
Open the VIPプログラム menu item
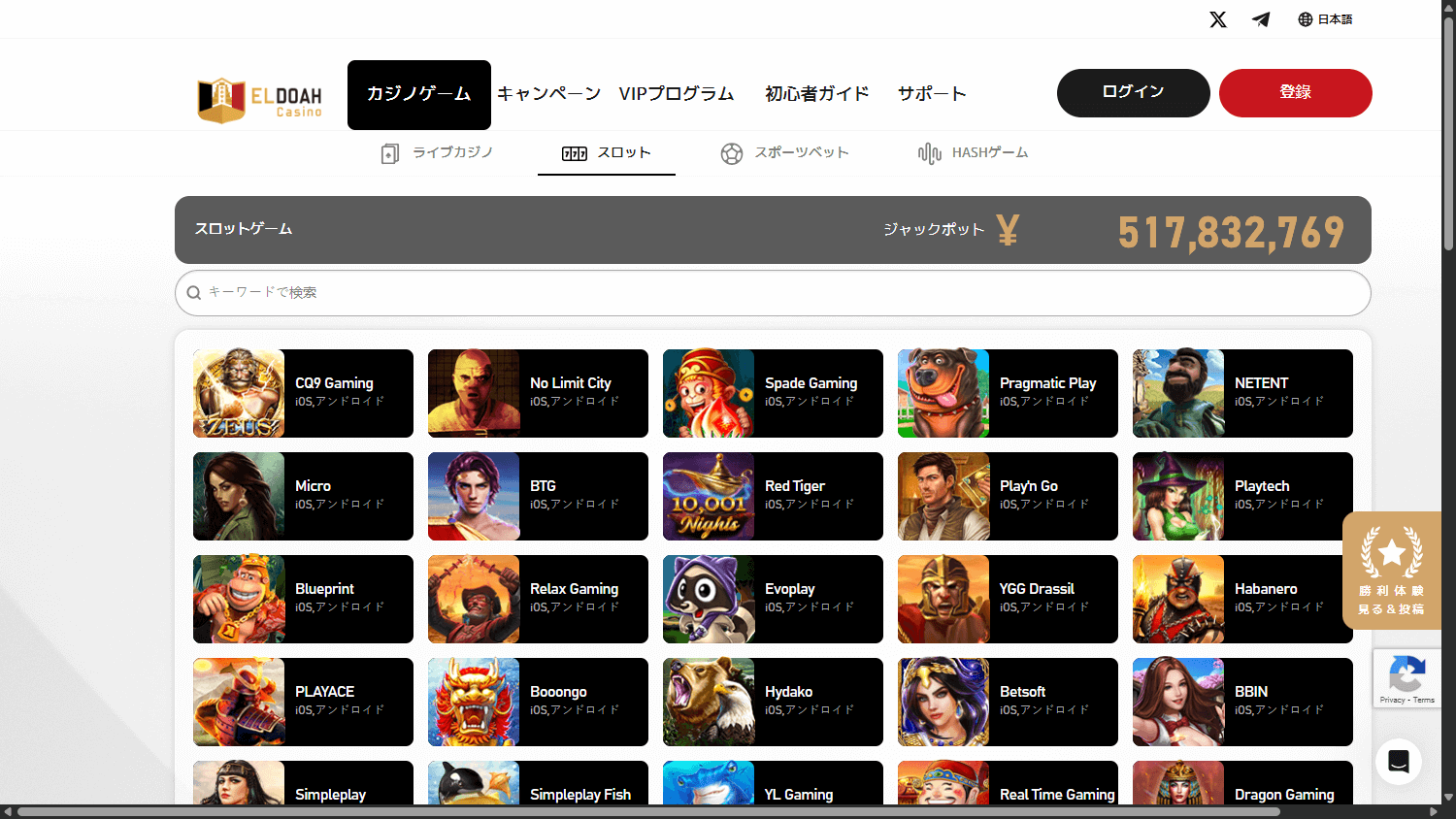coord(677,93)
